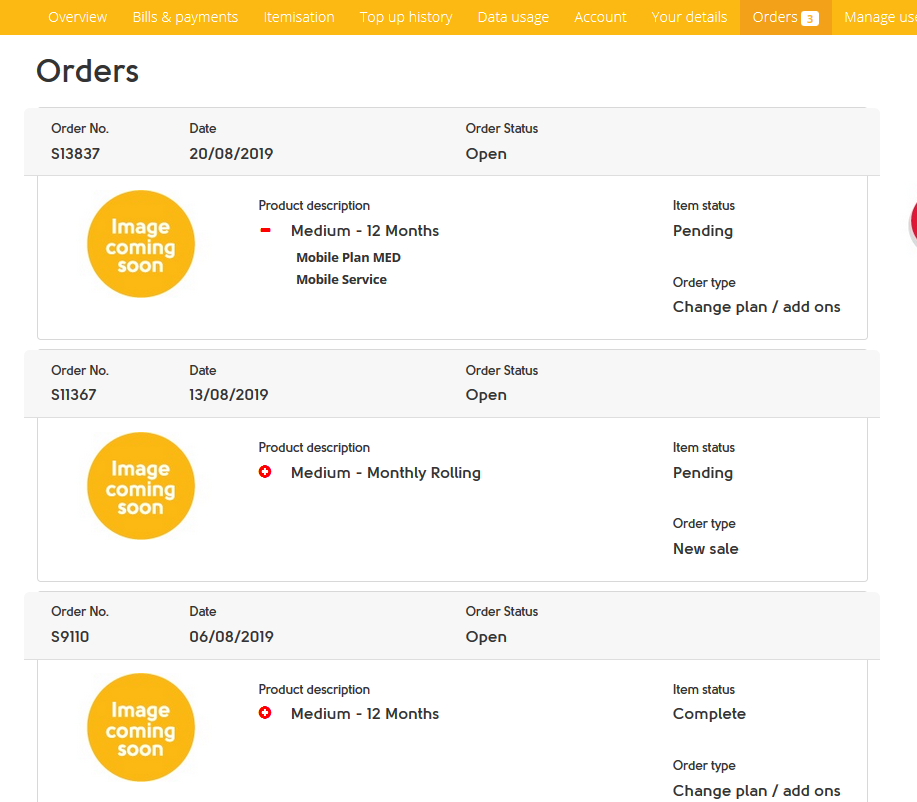Click the placeholder image for order S13837
This screenshot has height=802, width=917.
point(140,244)
